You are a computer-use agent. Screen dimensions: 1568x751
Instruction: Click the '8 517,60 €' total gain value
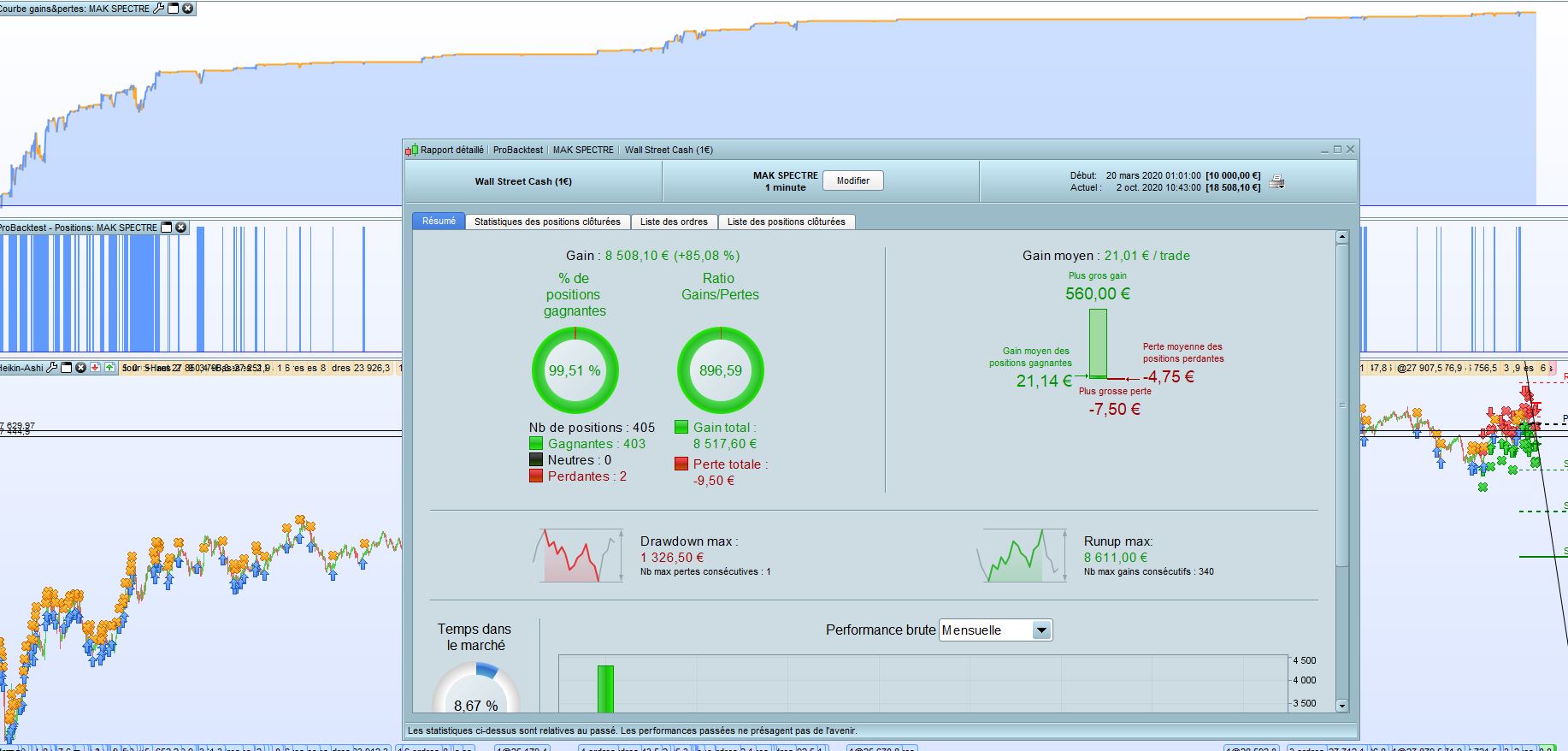click(725, 444)
